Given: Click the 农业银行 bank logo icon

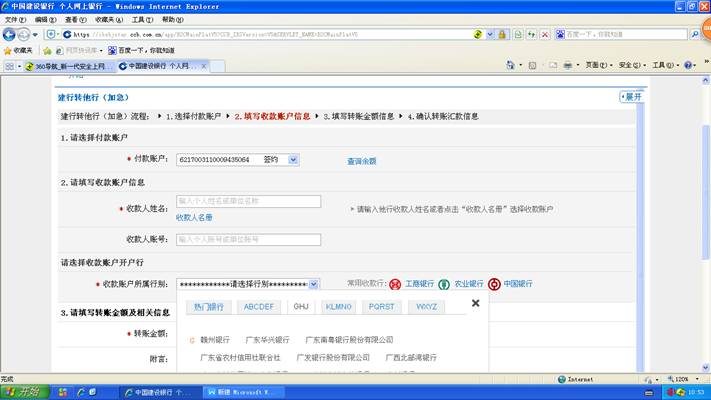Looking at the screenshot, I should pyautogui.click(x=445, y=284).
